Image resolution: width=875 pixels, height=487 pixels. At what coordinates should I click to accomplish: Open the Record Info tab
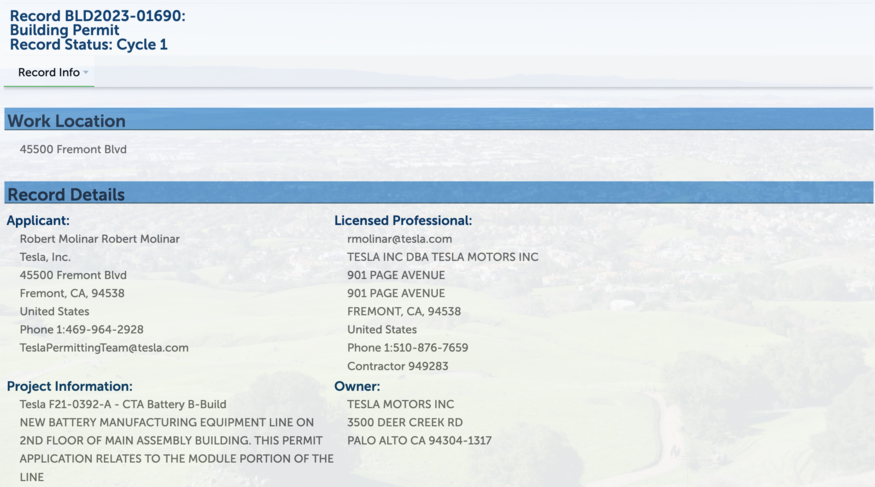(49, 73)
